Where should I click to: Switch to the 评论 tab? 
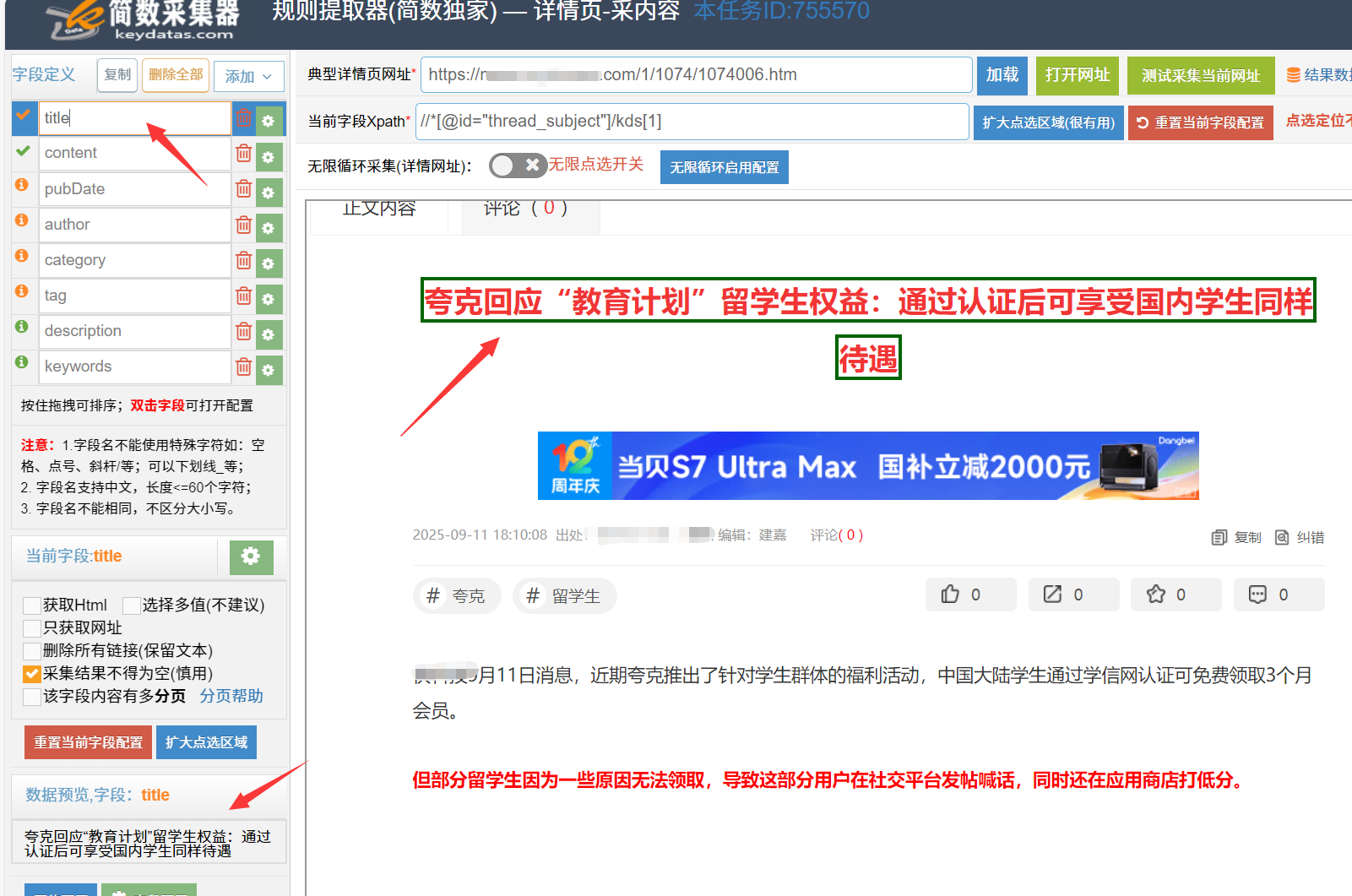[525, 209]
